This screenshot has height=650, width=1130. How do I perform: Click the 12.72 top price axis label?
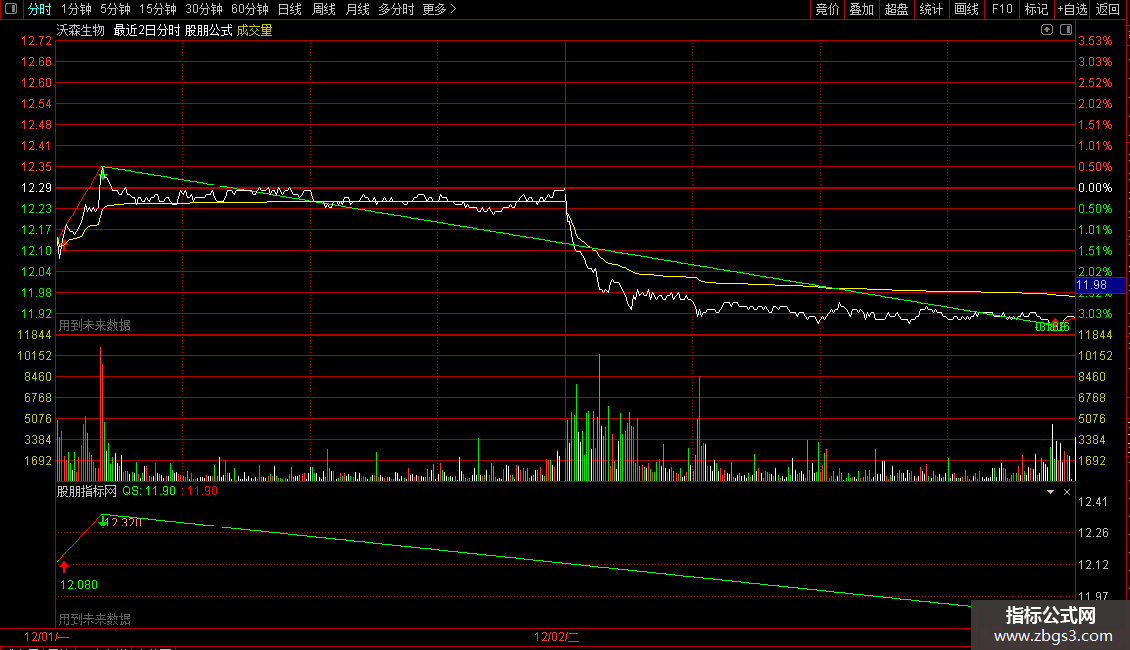coord(36,41)
